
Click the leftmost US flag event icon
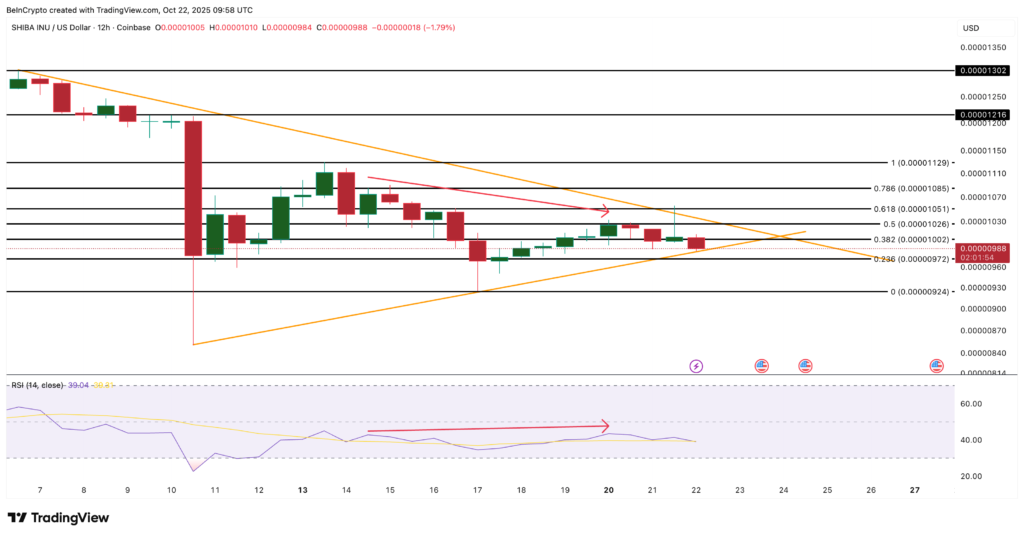(x=761, y=367)
